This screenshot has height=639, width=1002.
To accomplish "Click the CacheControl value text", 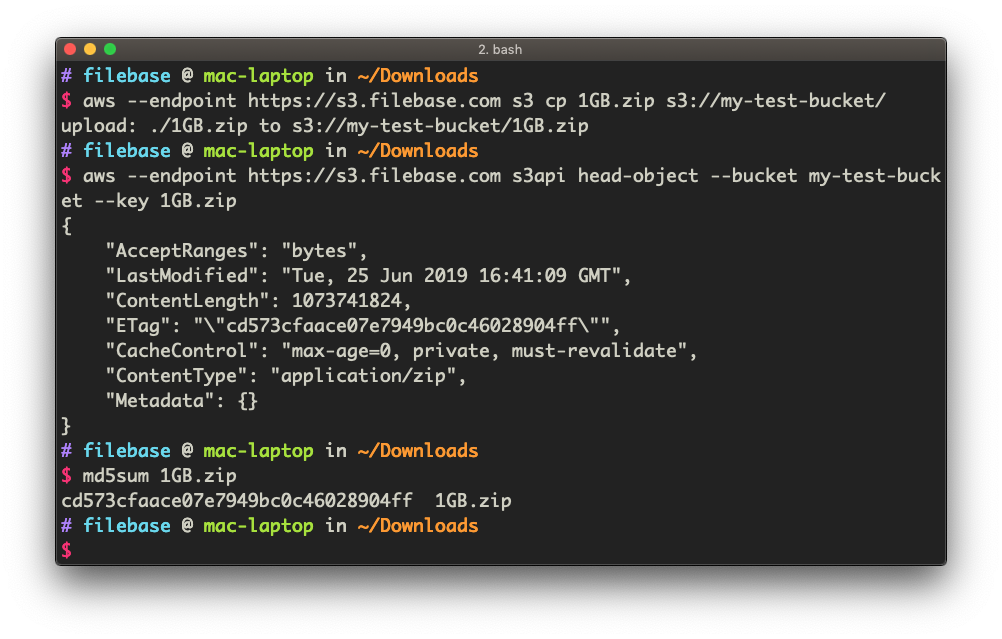I will 484,351.
